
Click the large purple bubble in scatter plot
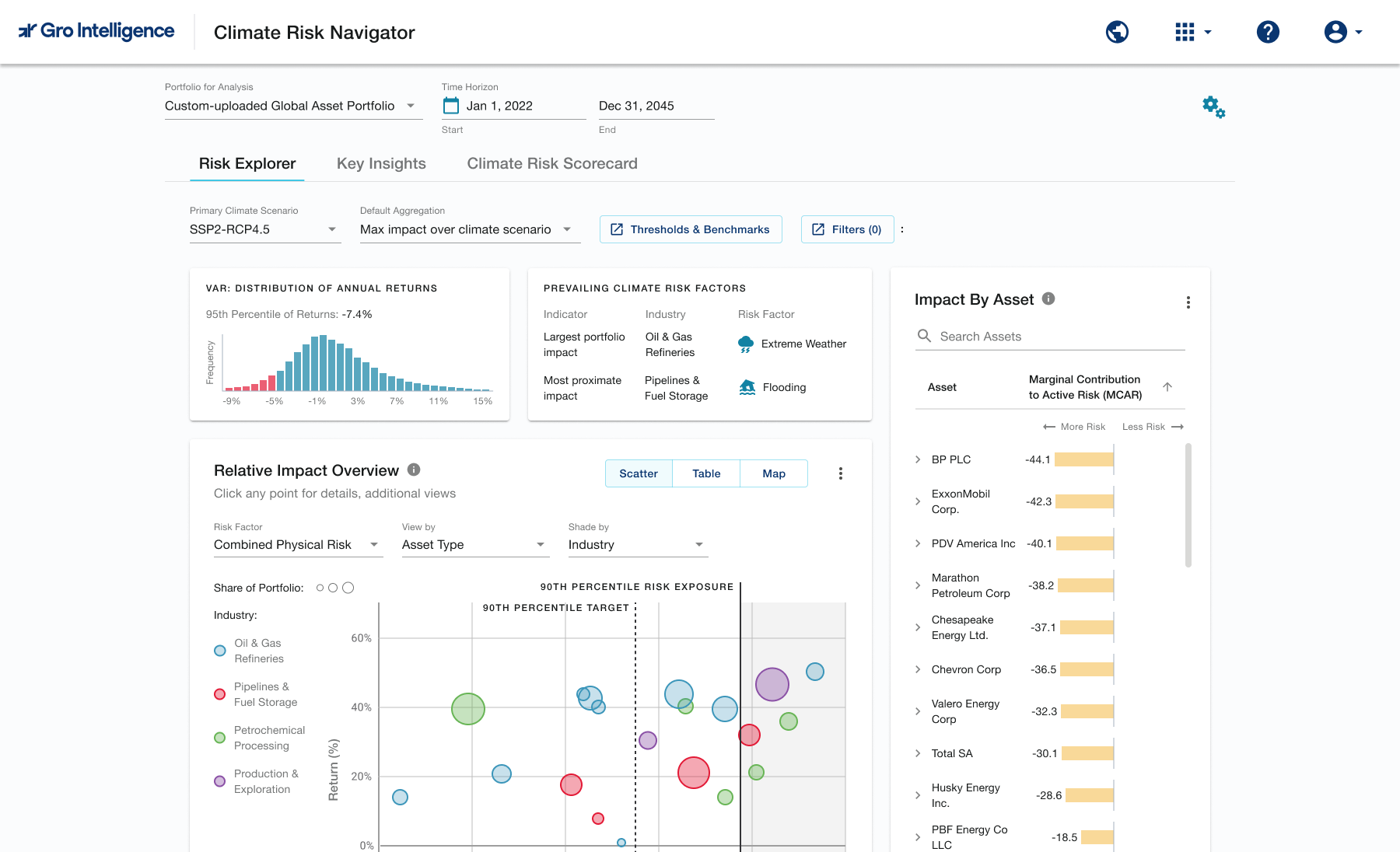[x=772, y=685]
